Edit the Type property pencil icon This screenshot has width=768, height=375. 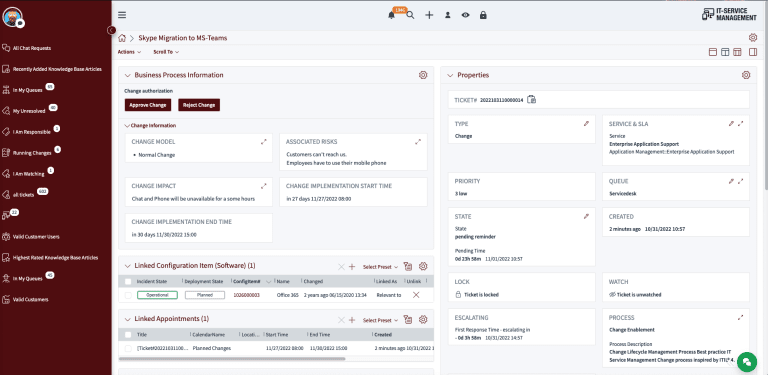coord(586,124)
